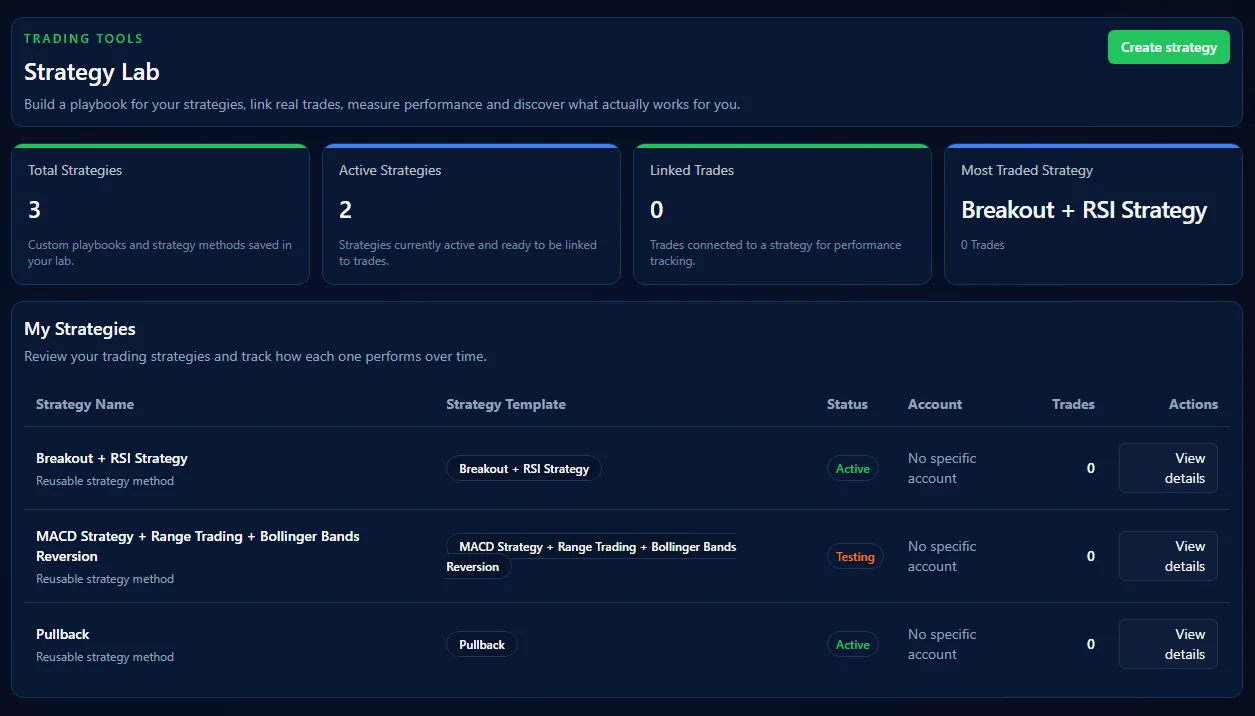Select the Active Strategies card

coord(471,214)
